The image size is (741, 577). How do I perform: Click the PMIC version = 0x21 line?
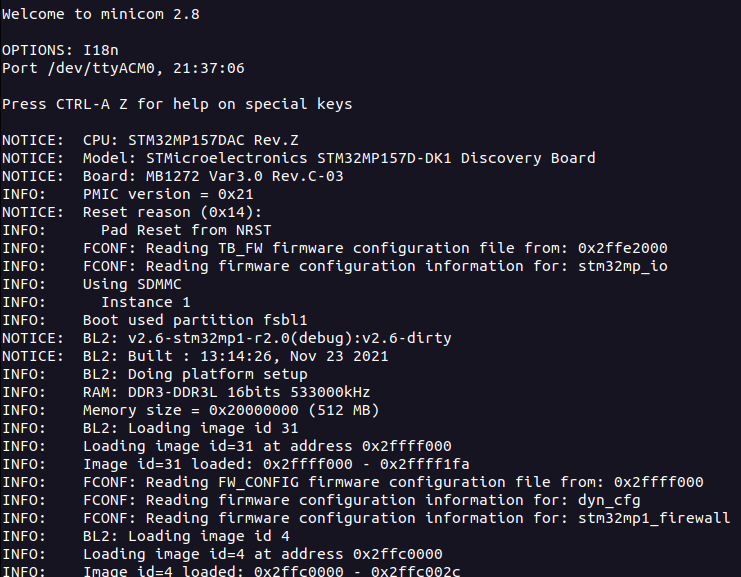click(x=128, y=194)
